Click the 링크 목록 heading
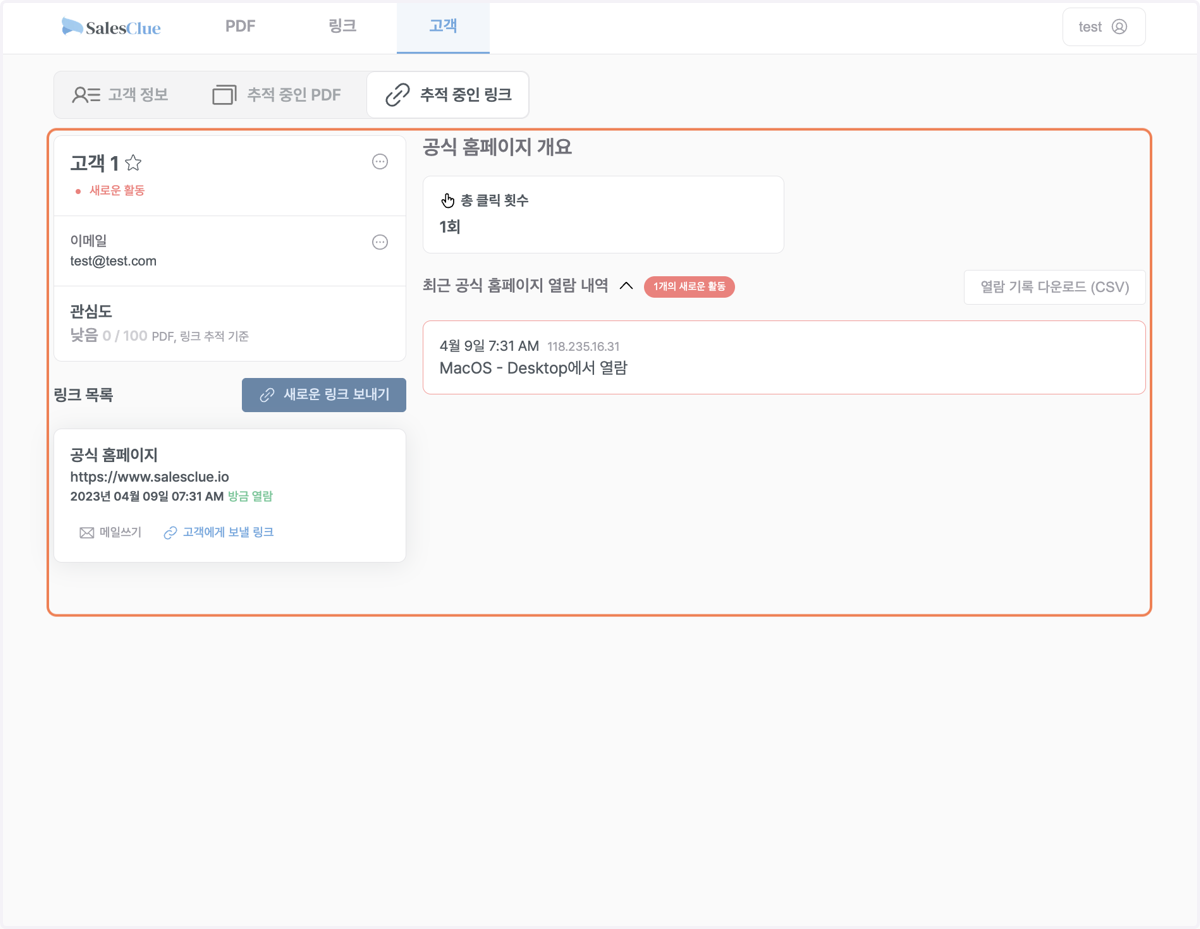The width and height of the screenshot is (1200, 929). click(83, 395)
